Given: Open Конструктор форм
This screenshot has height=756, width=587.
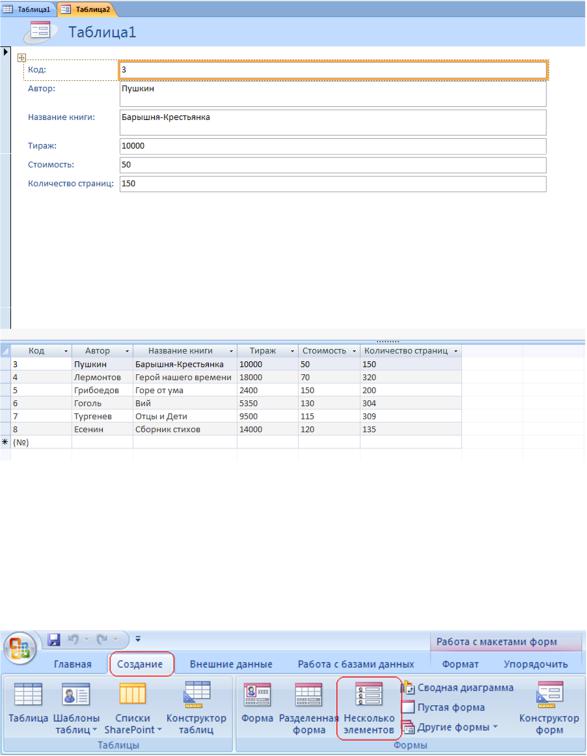Looking at the screenshot, I should [549, 708].
